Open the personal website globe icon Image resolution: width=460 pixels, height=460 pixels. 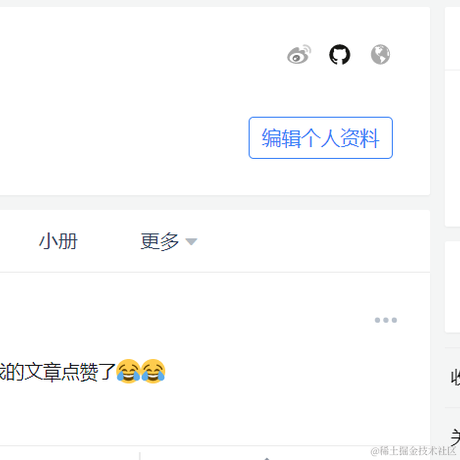[380, 54]
